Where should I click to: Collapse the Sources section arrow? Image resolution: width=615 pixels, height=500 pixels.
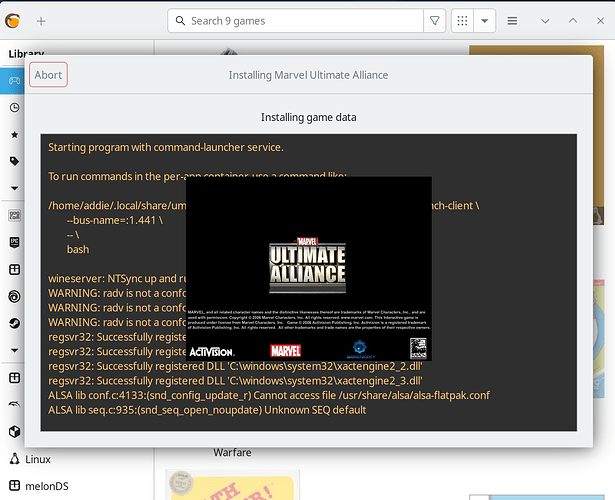pos(15,350)
